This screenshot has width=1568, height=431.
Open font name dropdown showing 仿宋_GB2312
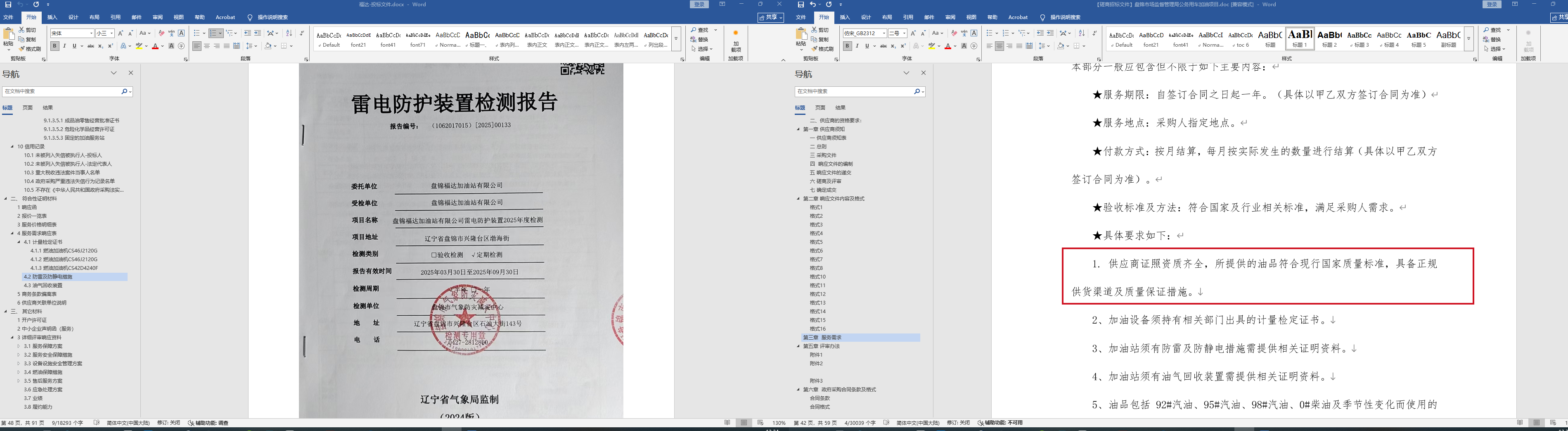pos(884,33)
